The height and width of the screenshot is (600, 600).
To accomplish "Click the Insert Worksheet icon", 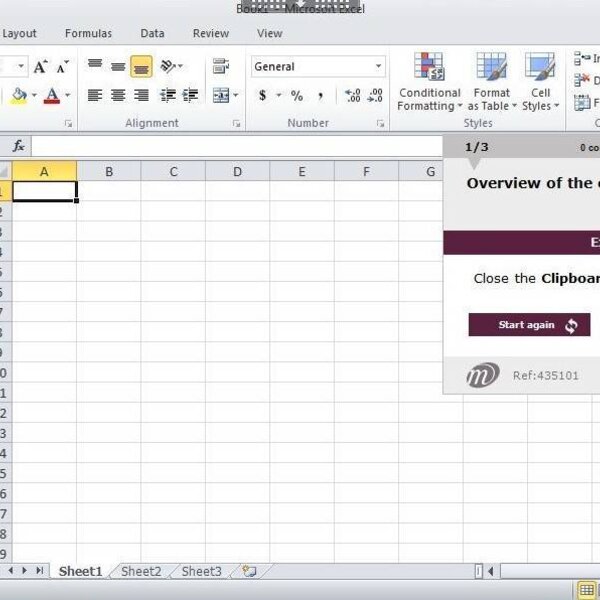I will point(249,571).
